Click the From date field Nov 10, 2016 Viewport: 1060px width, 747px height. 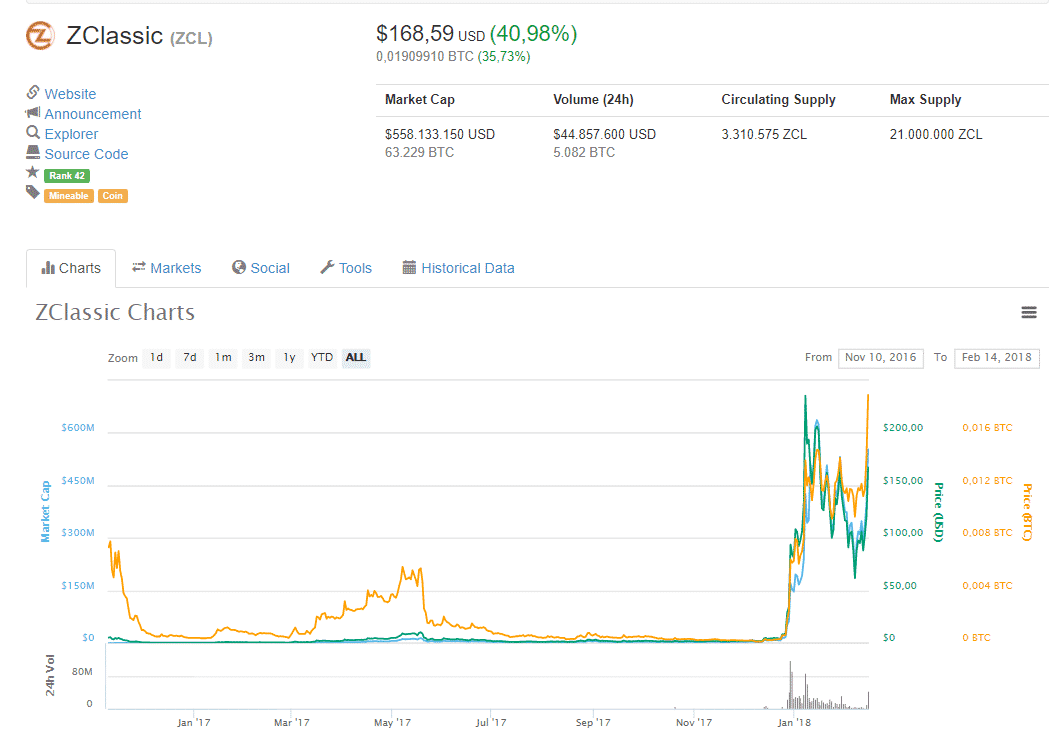tap(880, 358)
